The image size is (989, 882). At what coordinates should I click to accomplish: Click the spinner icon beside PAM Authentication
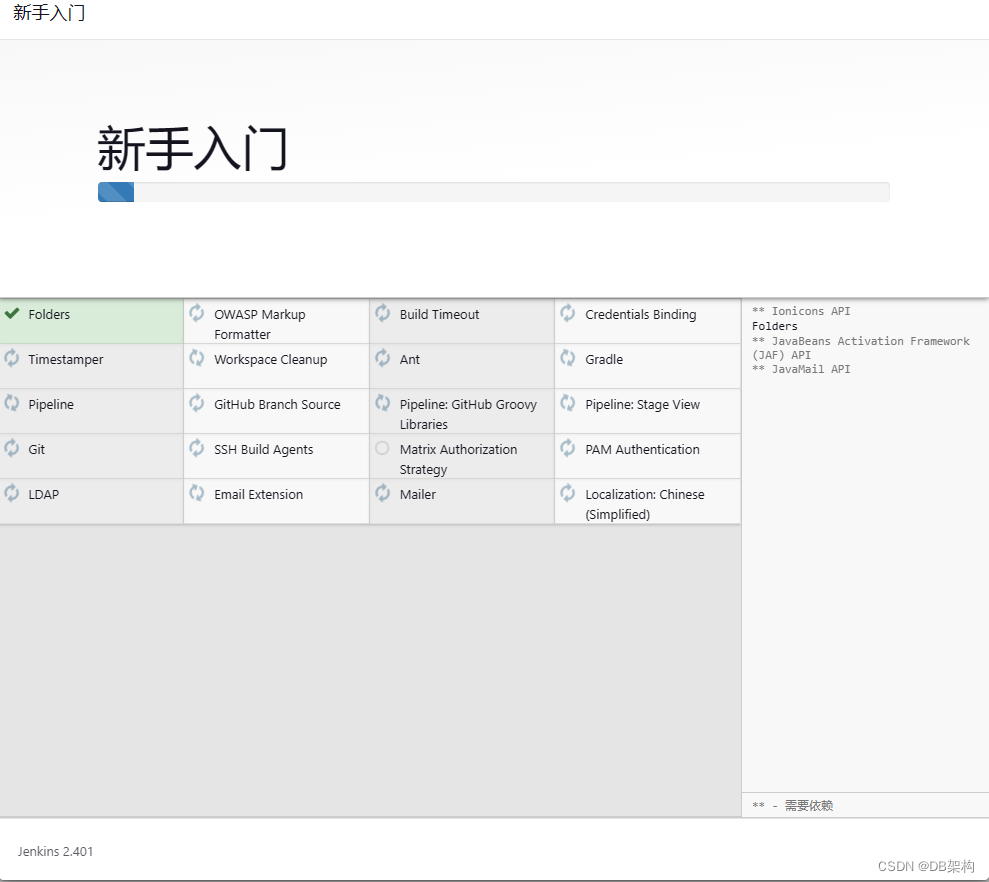568,449
